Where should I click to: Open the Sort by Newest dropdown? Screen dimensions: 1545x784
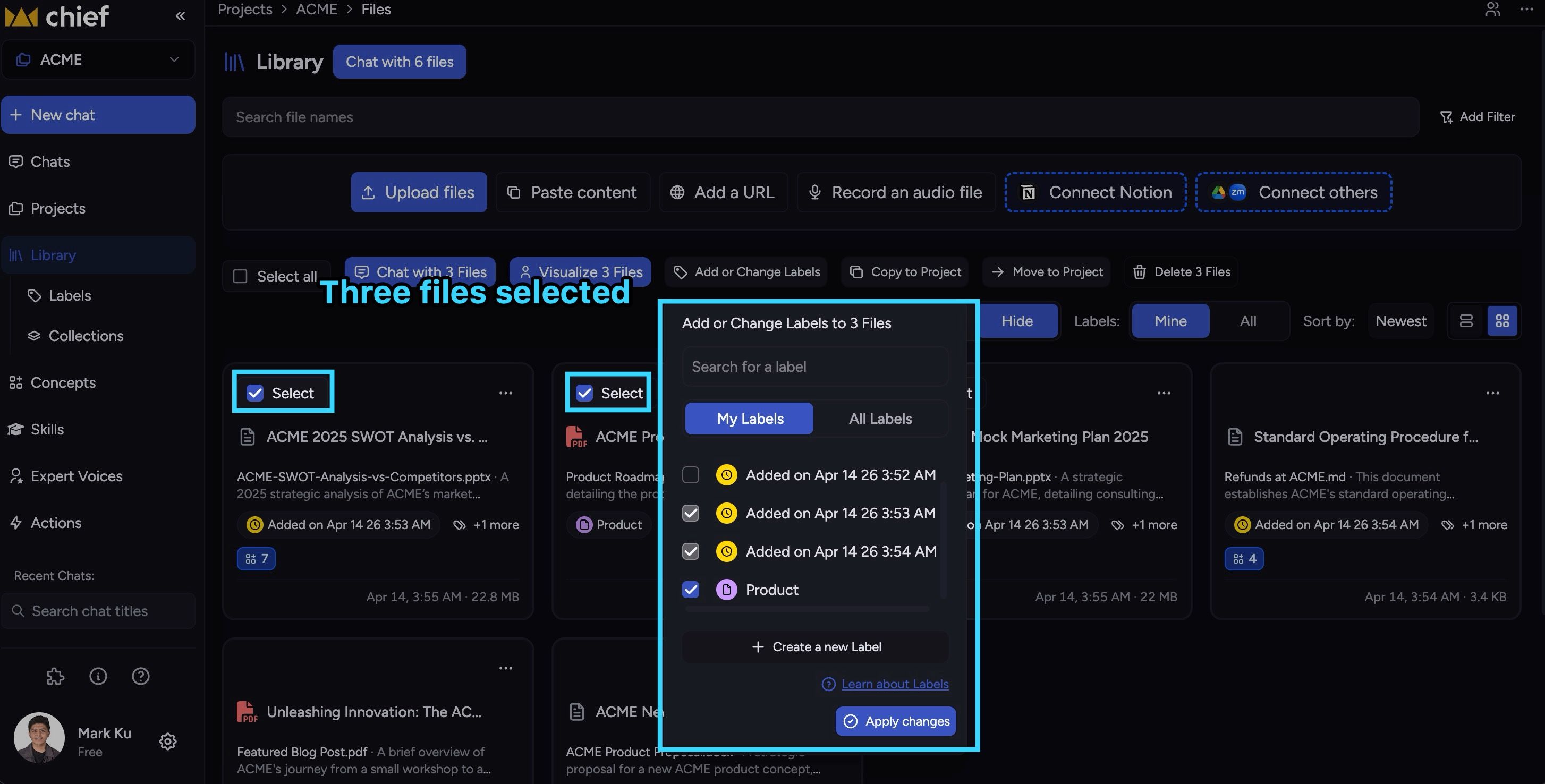point(1400,321)
